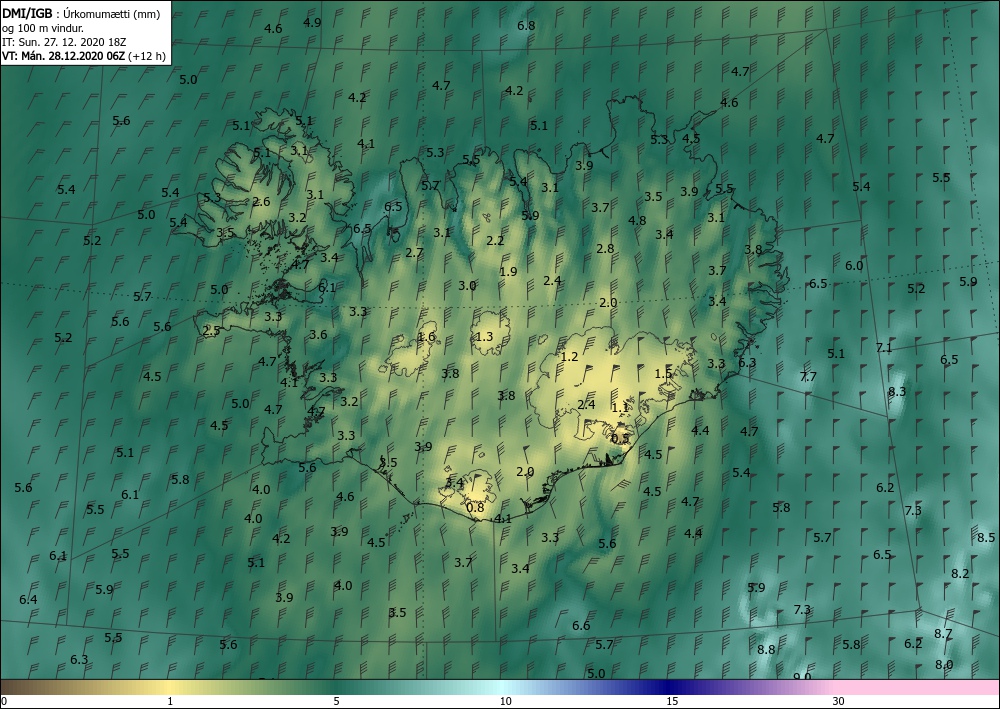The width and height of the screenshot is (1000, 709).
Task: Click the map value '8.0' in bottom-right corner
Action: 945,665
